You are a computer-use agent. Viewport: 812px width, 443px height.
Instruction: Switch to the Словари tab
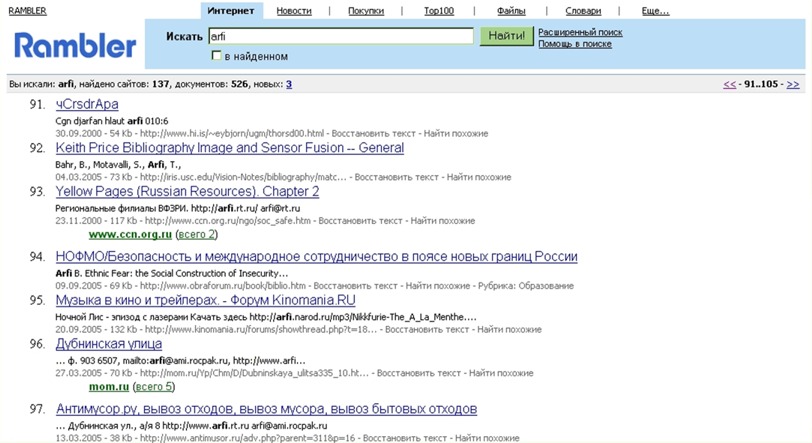[583, 11]
